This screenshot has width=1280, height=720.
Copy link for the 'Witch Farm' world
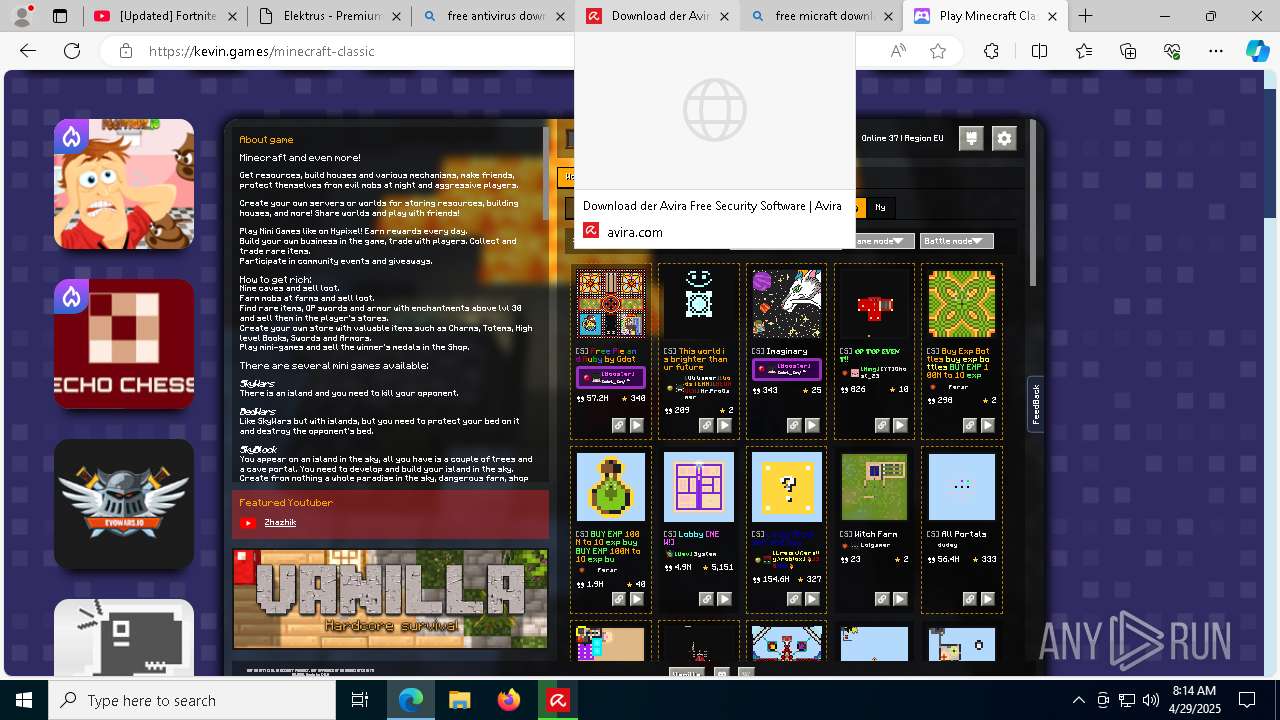(882, 599)
